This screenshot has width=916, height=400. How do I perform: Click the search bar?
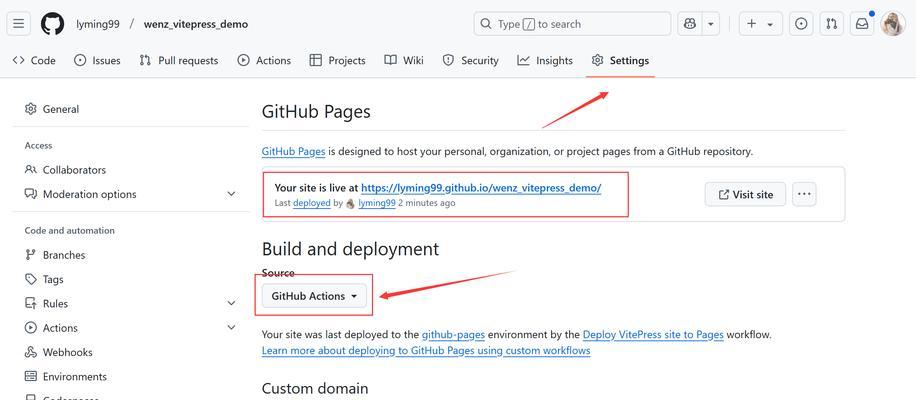[x=572, y=24]
